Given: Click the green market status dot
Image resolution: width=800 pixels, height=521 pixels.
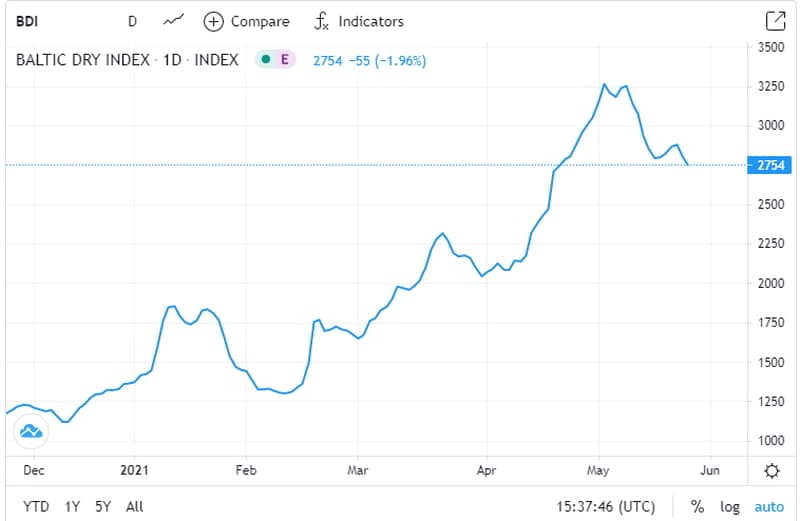Looking at the screenshot, I should tap(265, 59).
